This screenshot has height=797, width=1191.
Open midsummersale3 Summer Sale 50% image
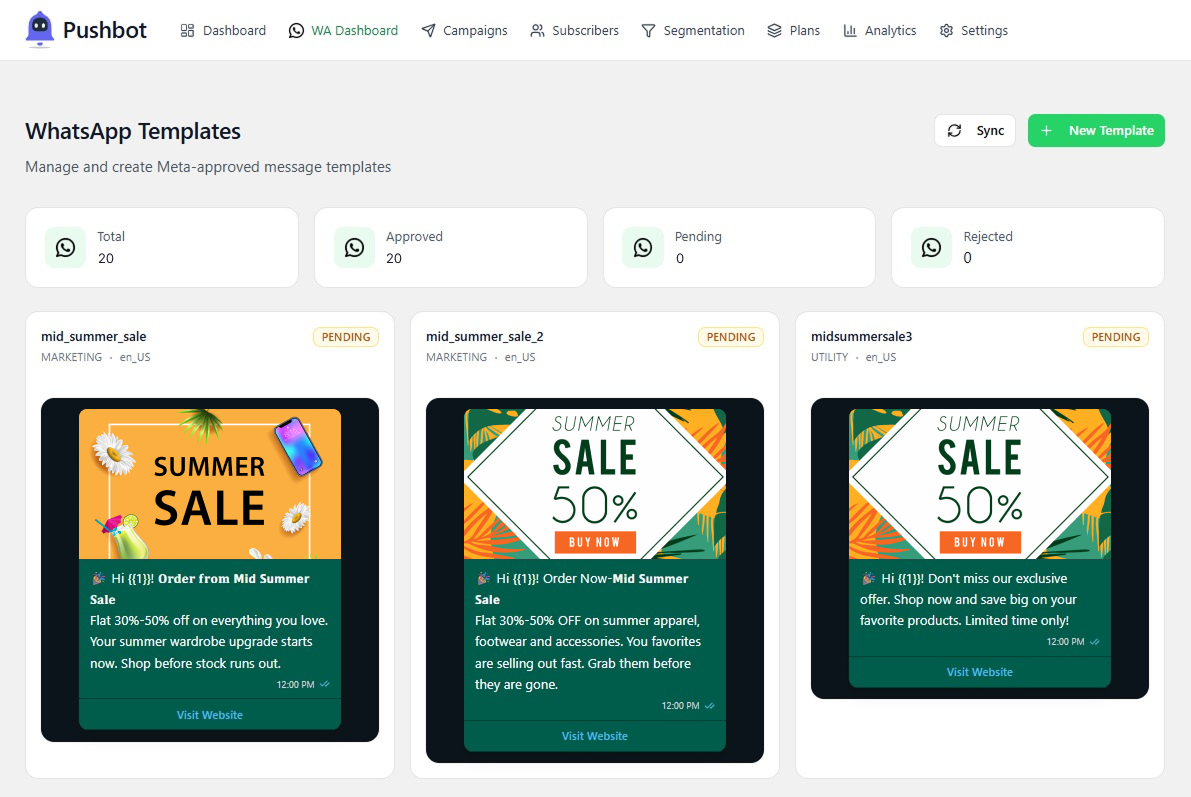pos(980,484)
